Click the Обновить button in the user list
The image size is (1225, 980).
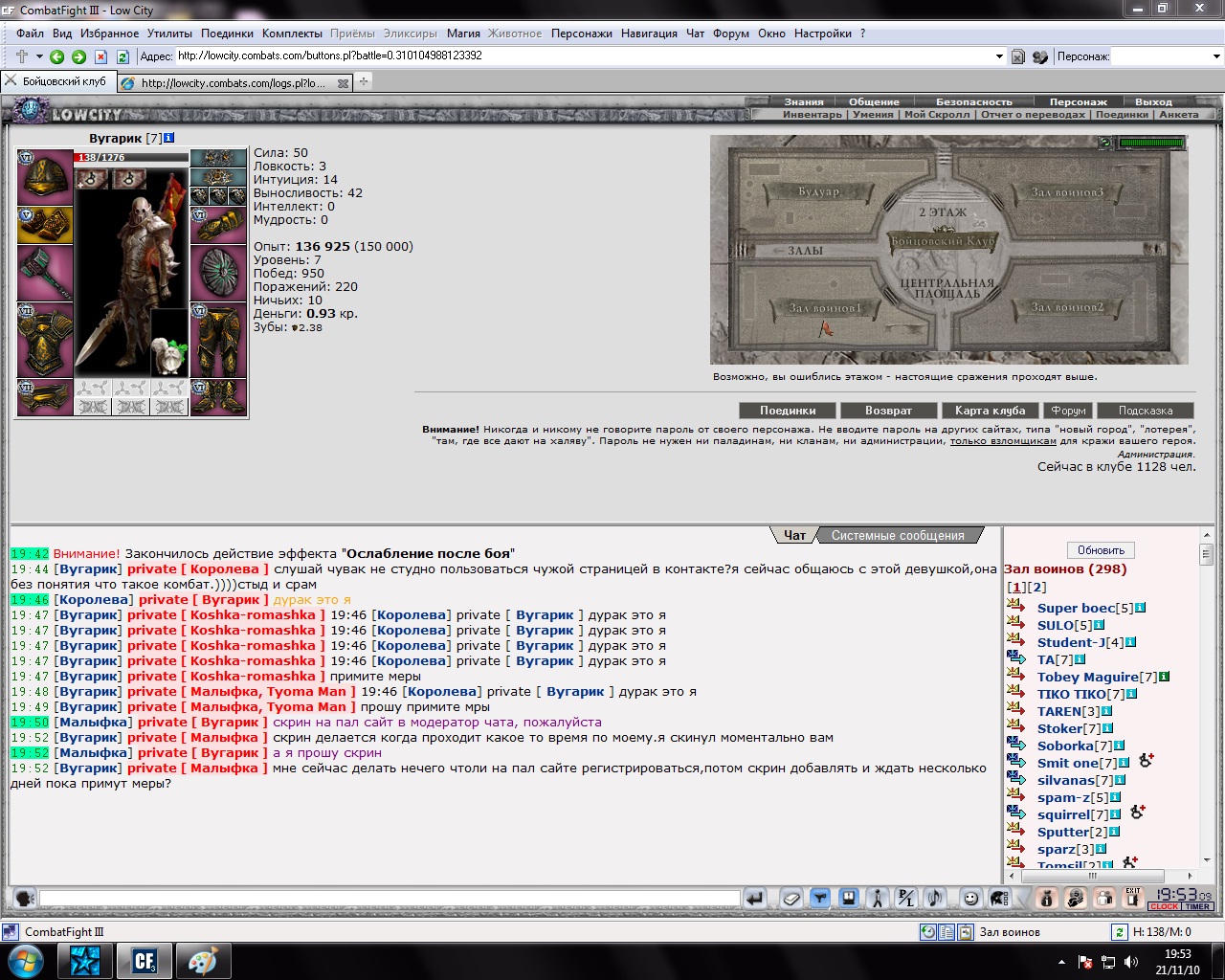pos(1101,550)
